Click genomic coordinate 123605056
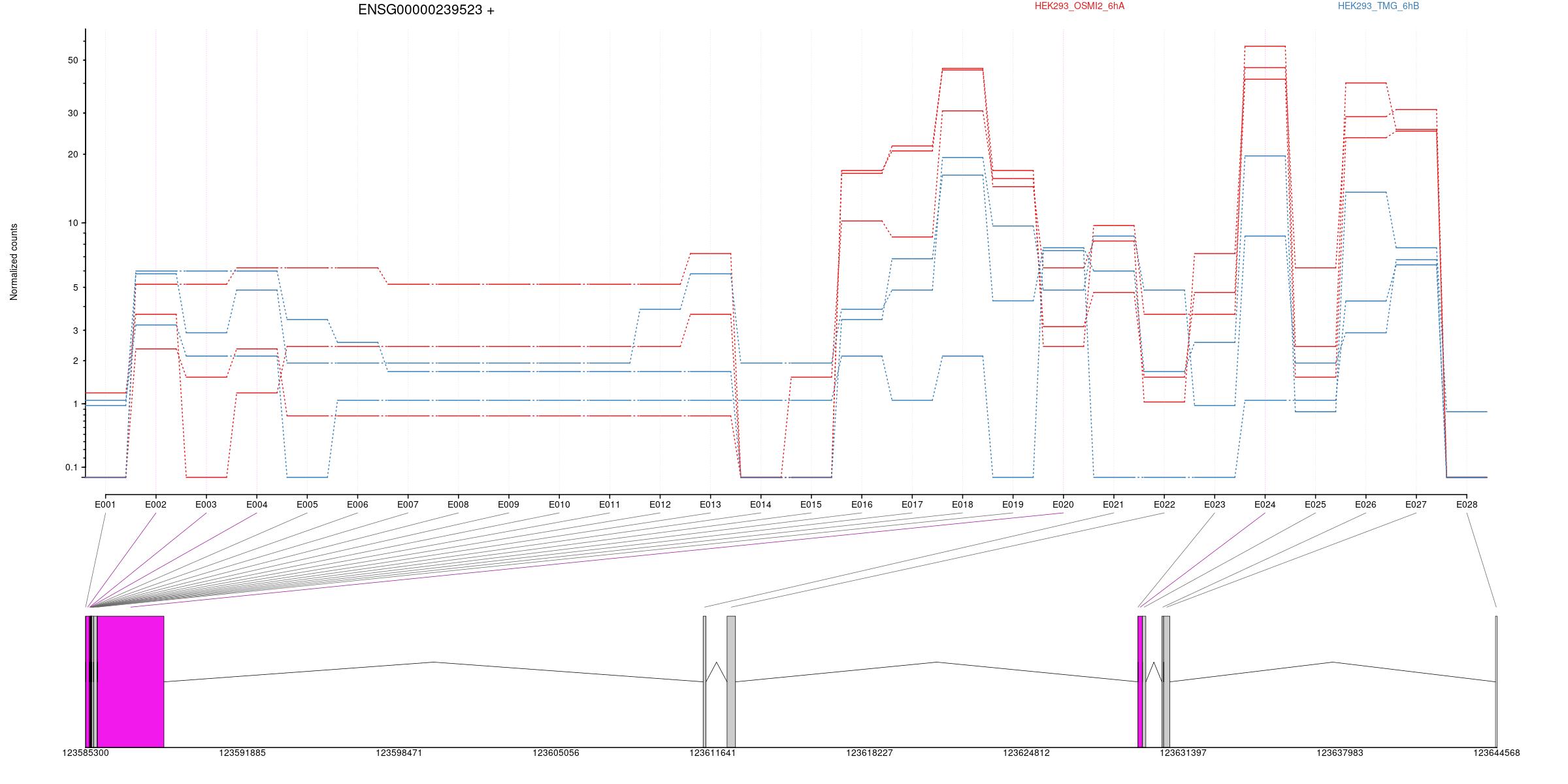The width and height of the screenshot is (1568, 784). (556, 753)
